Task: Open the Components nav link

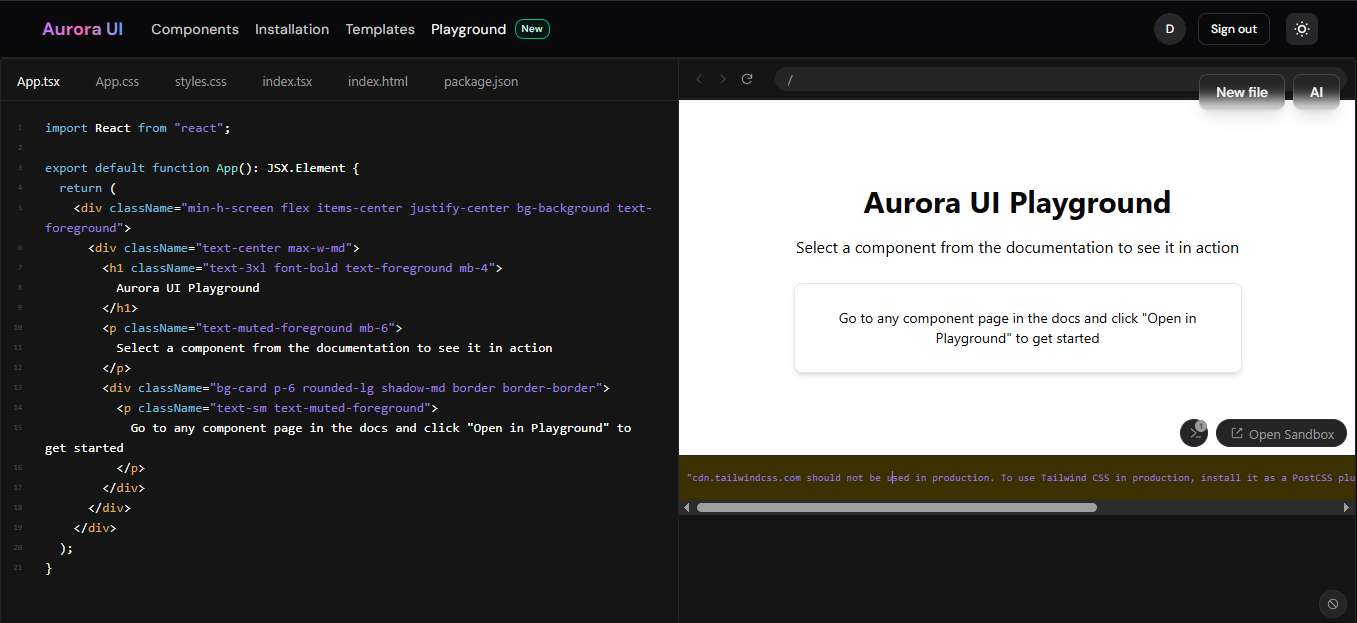Action: coord(195,29)
